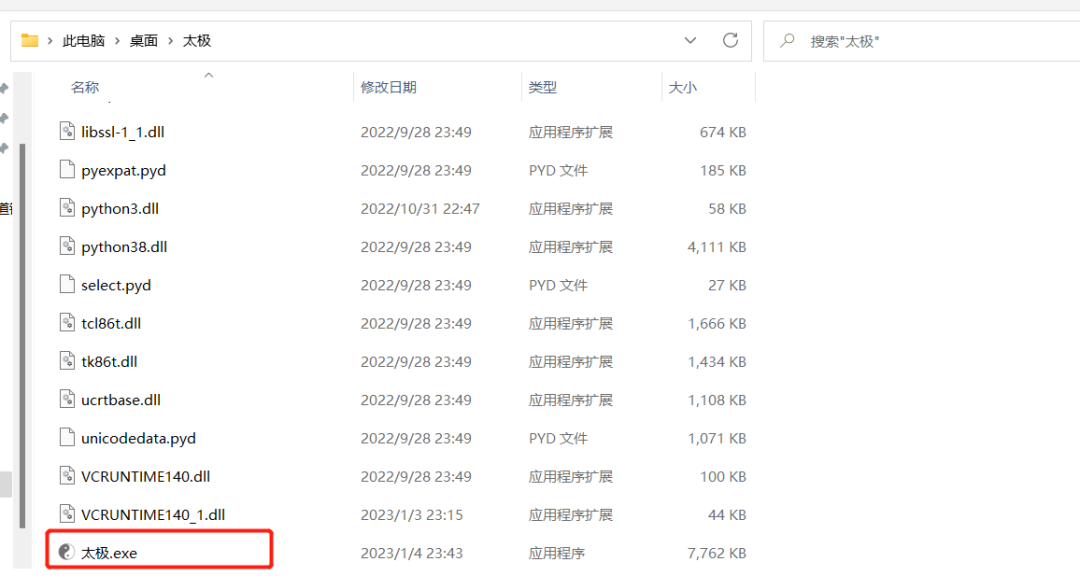
Task: Click the 太极.exe application icon
Action: point(66,551)
